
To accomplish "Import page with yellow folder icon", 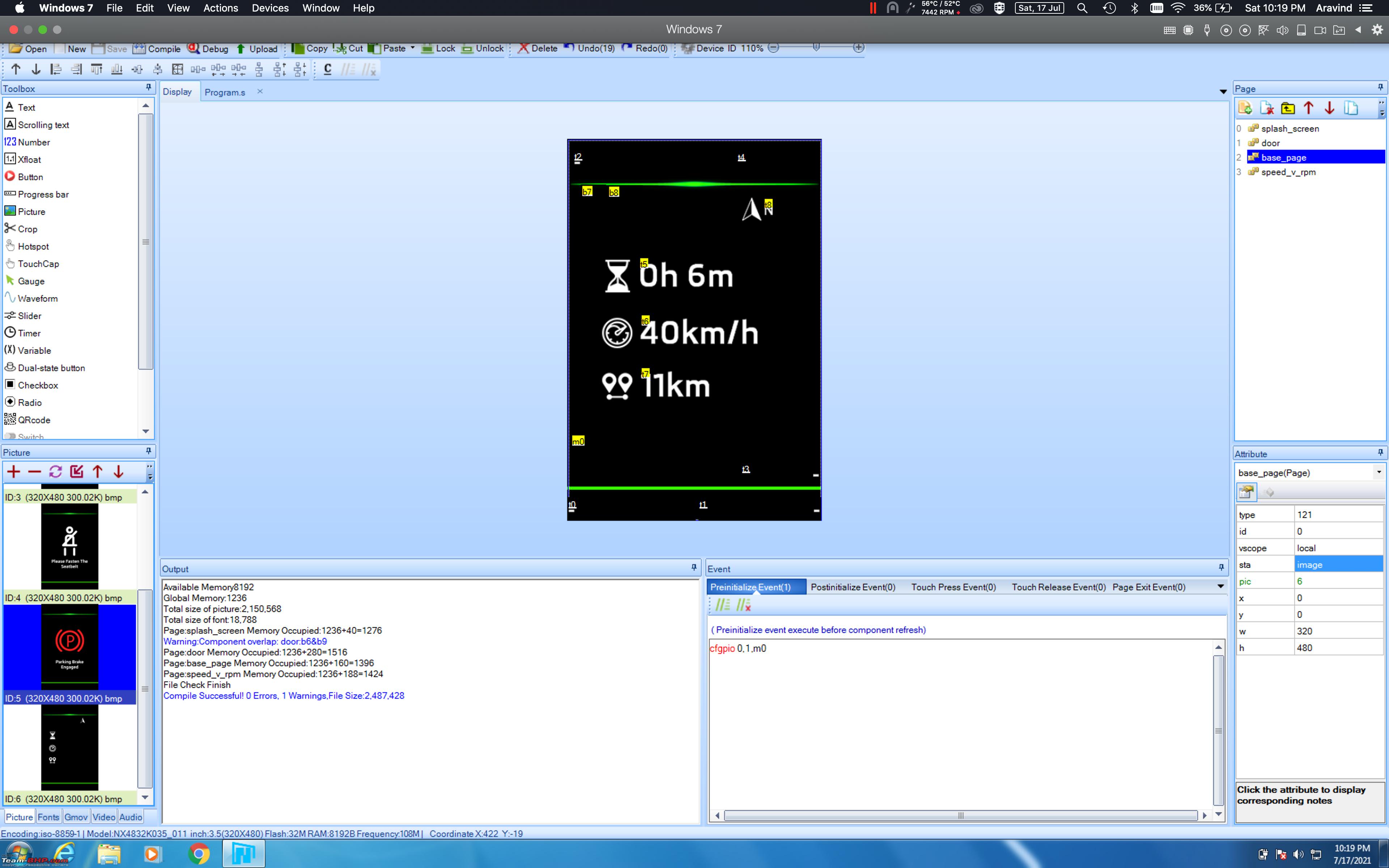I will coord(1288,108).
